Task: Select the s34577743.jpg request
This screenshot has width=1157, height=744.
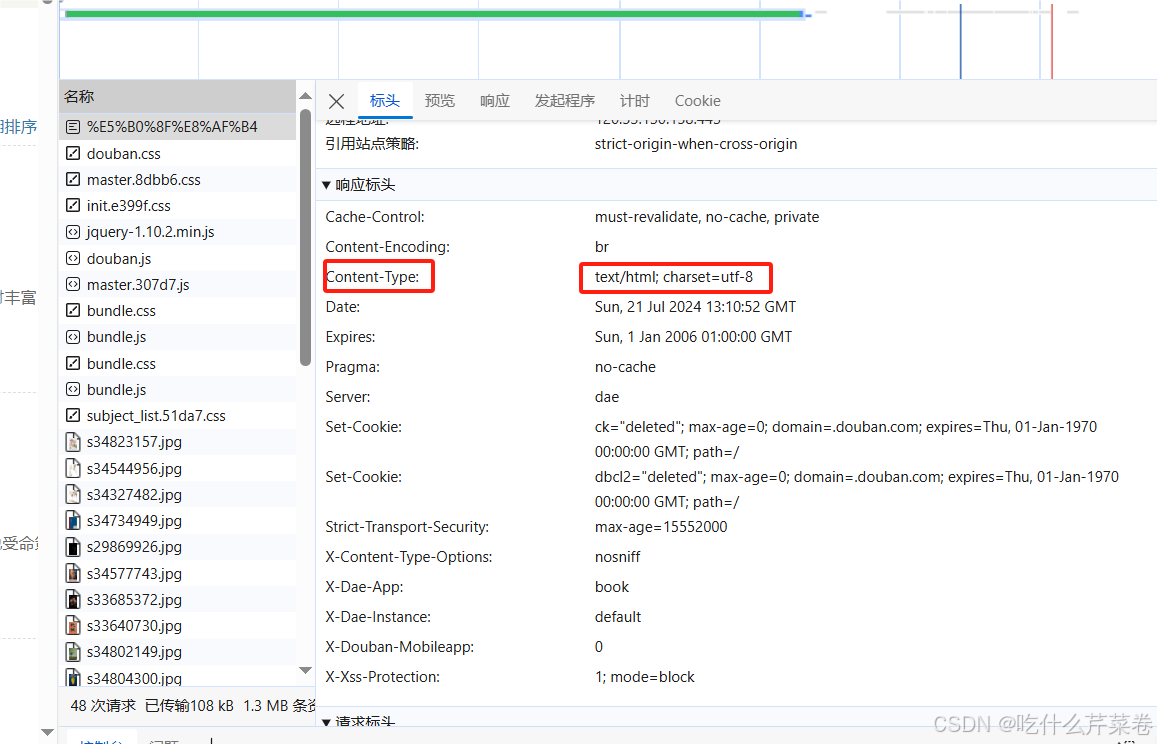Action: pyautogui.click(x=177, y=574)
